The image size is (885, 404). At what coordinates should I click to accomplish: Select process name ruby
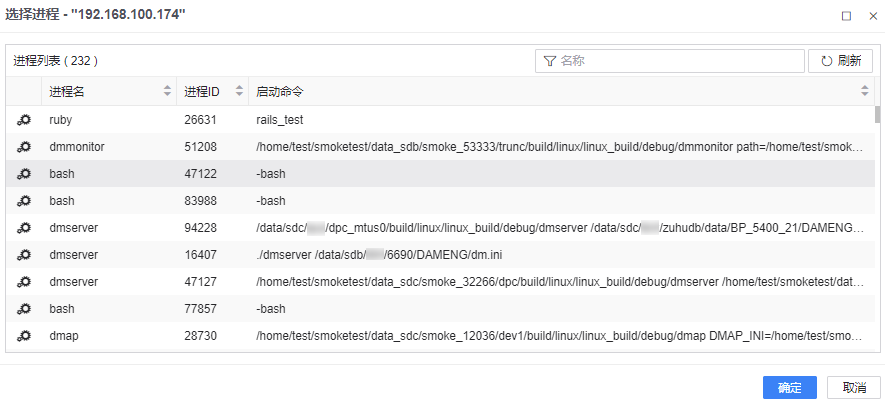61,120
